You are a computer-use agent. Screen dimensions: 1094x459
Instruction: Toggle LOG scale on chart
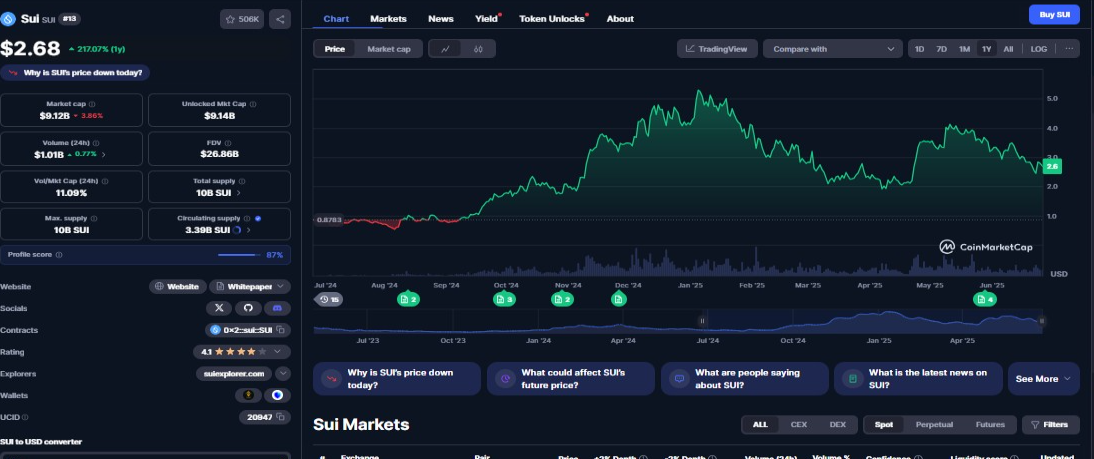1039,49
